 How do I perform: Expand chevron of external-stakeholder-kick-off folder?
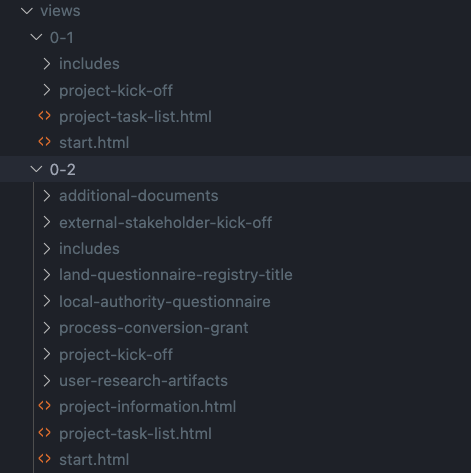point(47,222)
